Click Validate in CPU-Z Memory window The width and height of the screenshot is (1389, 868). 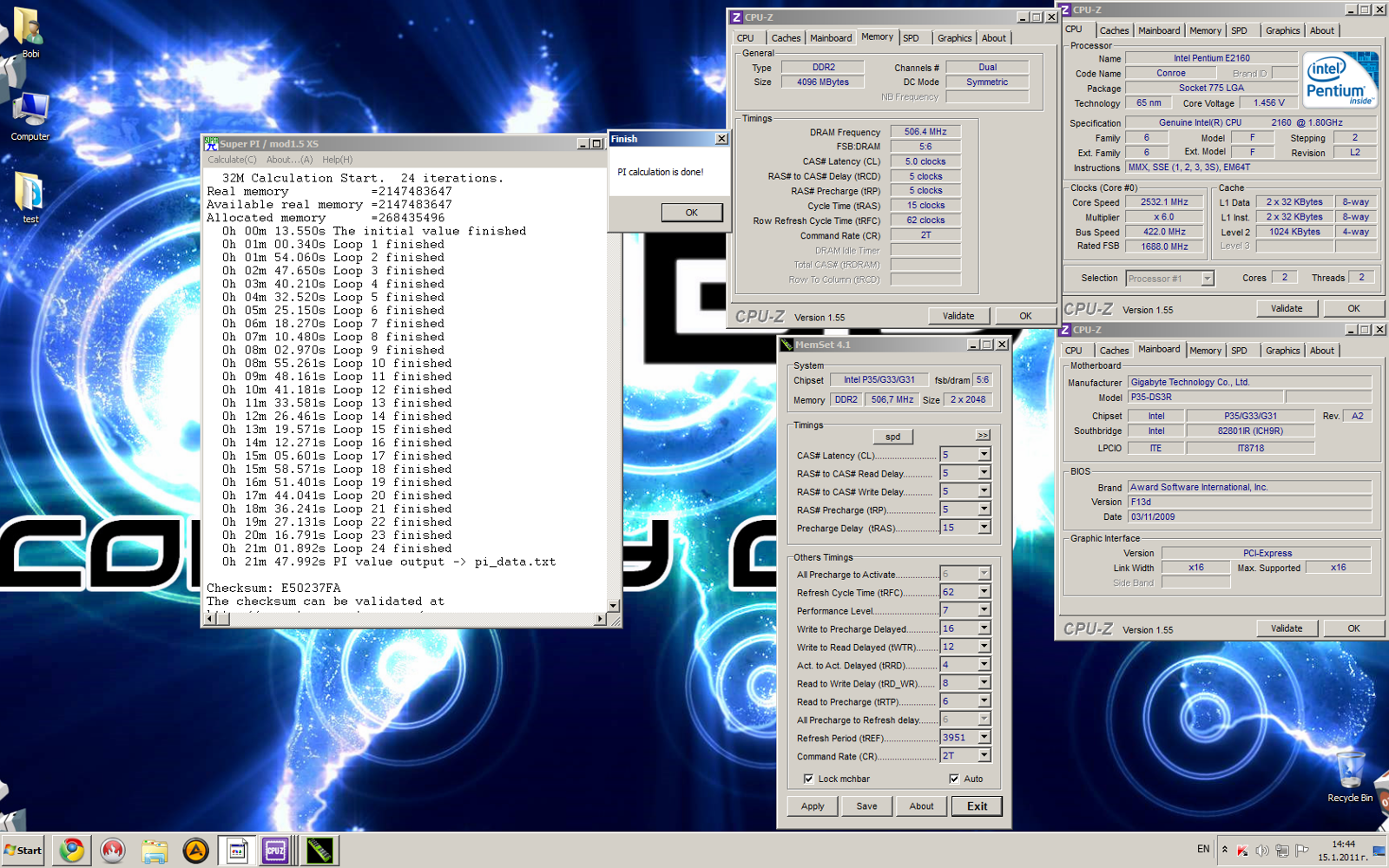pyautogui.click(x=958, y=316)
